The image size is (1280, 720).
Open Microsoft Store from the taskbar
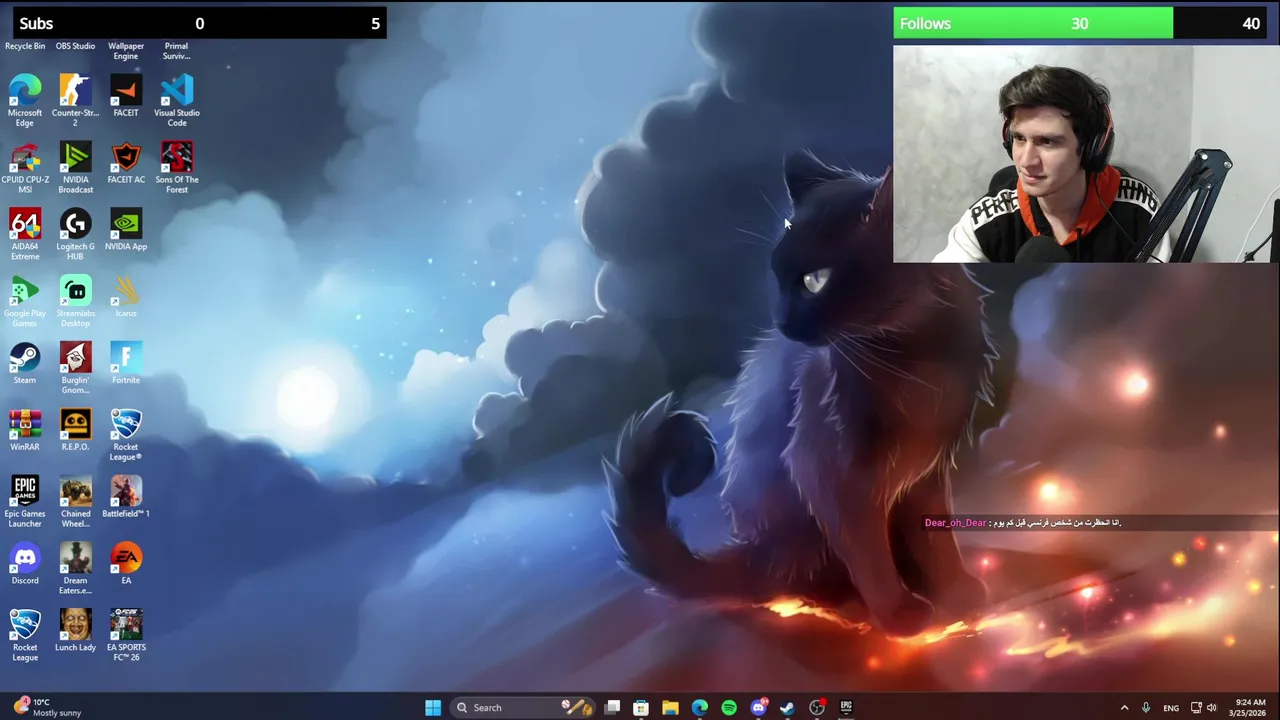[641, 707]
